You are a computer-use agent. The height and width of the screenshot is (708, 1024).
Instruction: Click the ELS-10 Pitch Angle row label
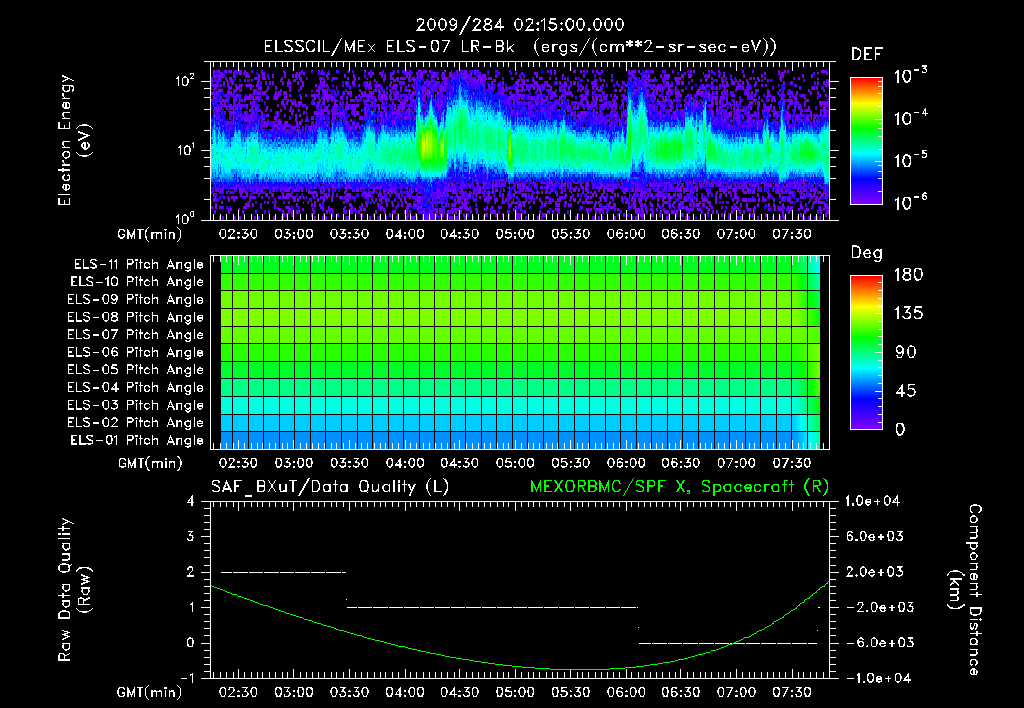coord(136,282)
